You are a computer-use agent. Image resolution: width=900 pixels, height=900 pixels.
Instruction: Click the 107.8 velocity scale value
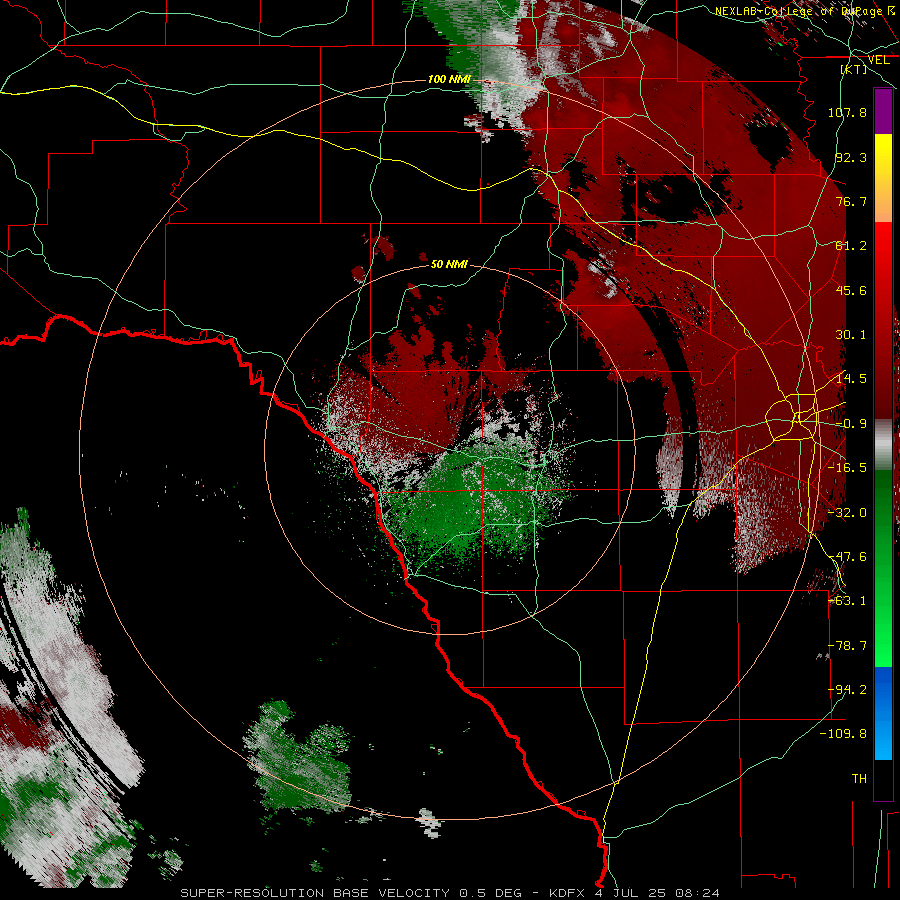click(x=847, y=112)
